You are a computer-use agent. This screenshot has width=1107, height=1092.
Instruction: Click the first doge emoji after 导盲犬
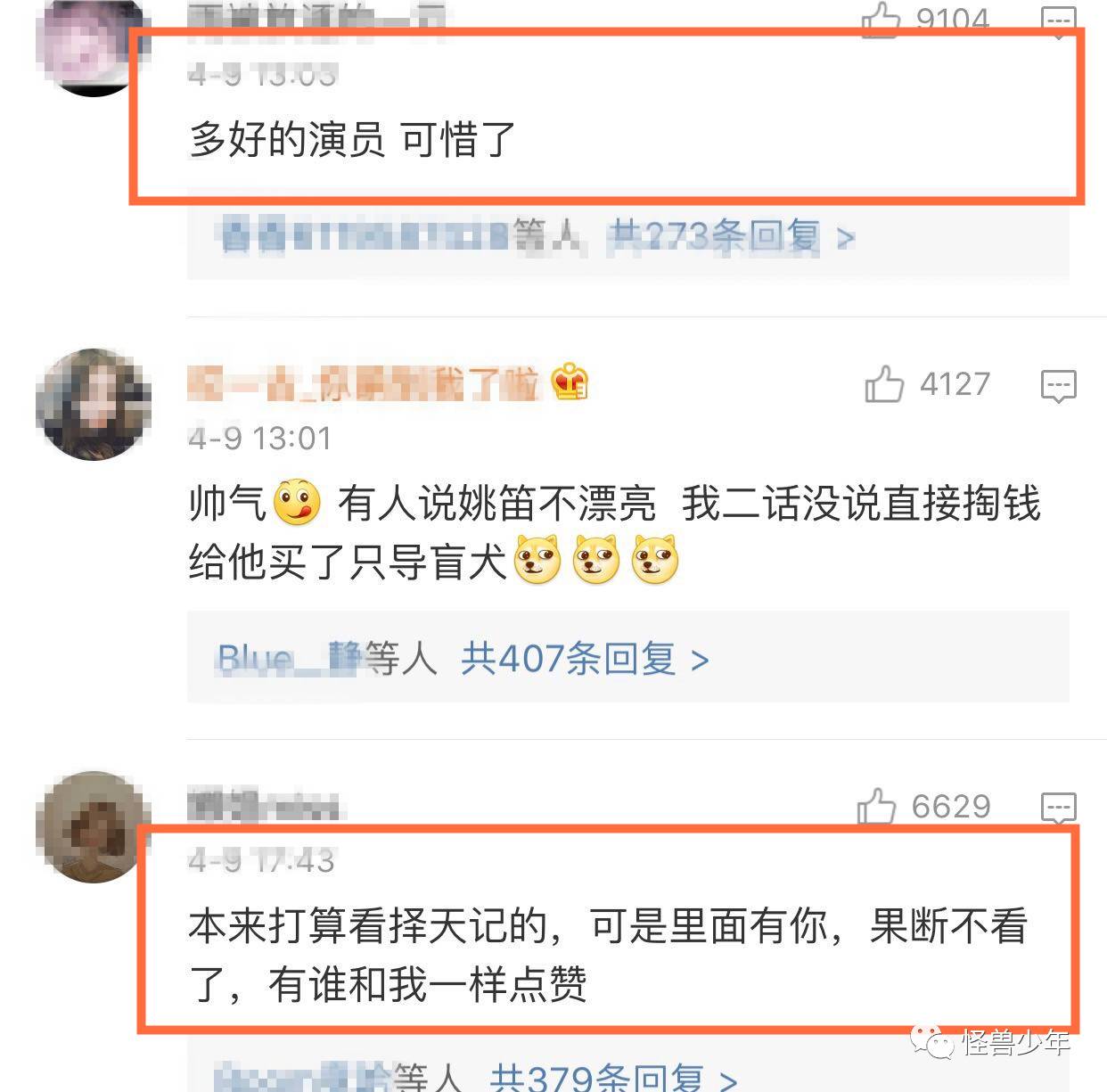[x=537, y=560]
